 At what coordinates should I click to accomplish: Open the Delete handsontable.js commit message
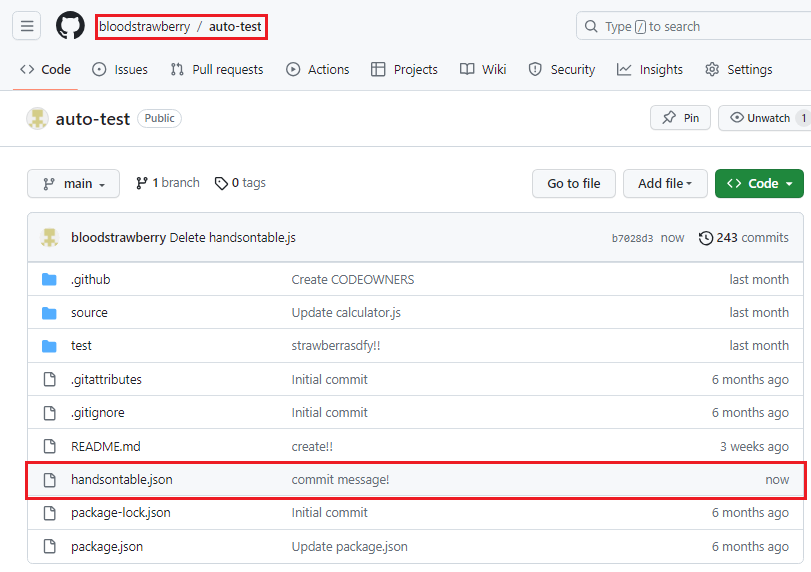pyautogui.click(x=233, y=238)
